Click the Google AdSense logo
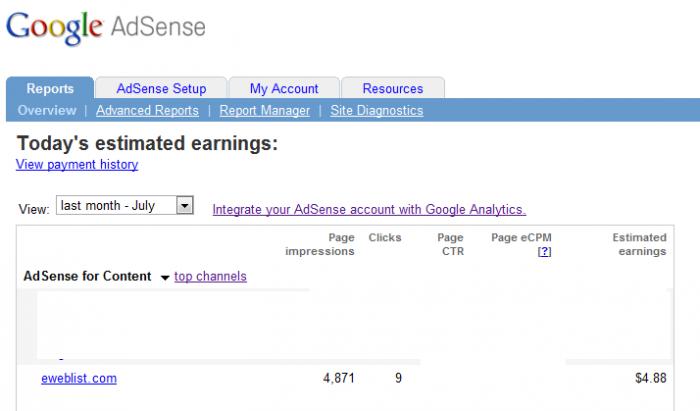The height and width of the screenshot is (411, 700). (105, 27)
